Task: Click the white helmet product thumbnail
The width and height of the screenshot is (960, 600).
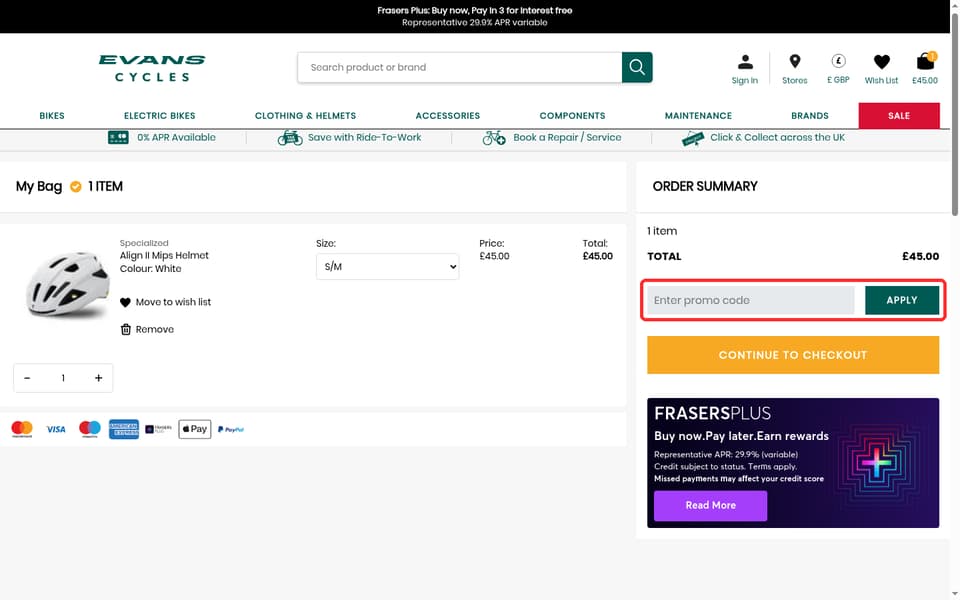Action: point(67,285)
